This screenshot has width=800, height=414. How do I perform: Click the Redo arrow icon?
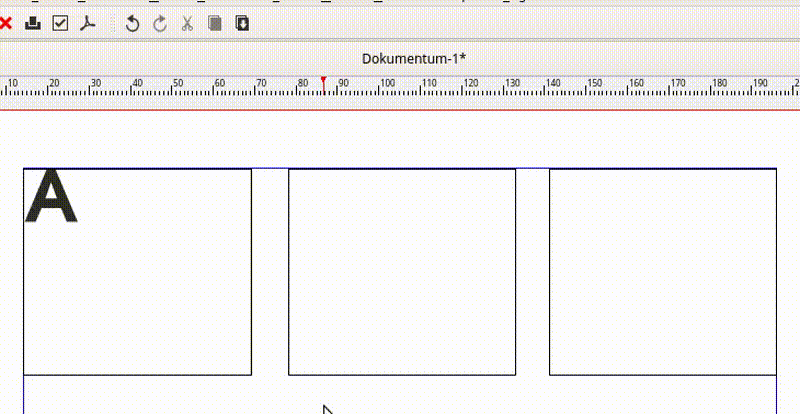pyautogui.click(x=159, y=23)
